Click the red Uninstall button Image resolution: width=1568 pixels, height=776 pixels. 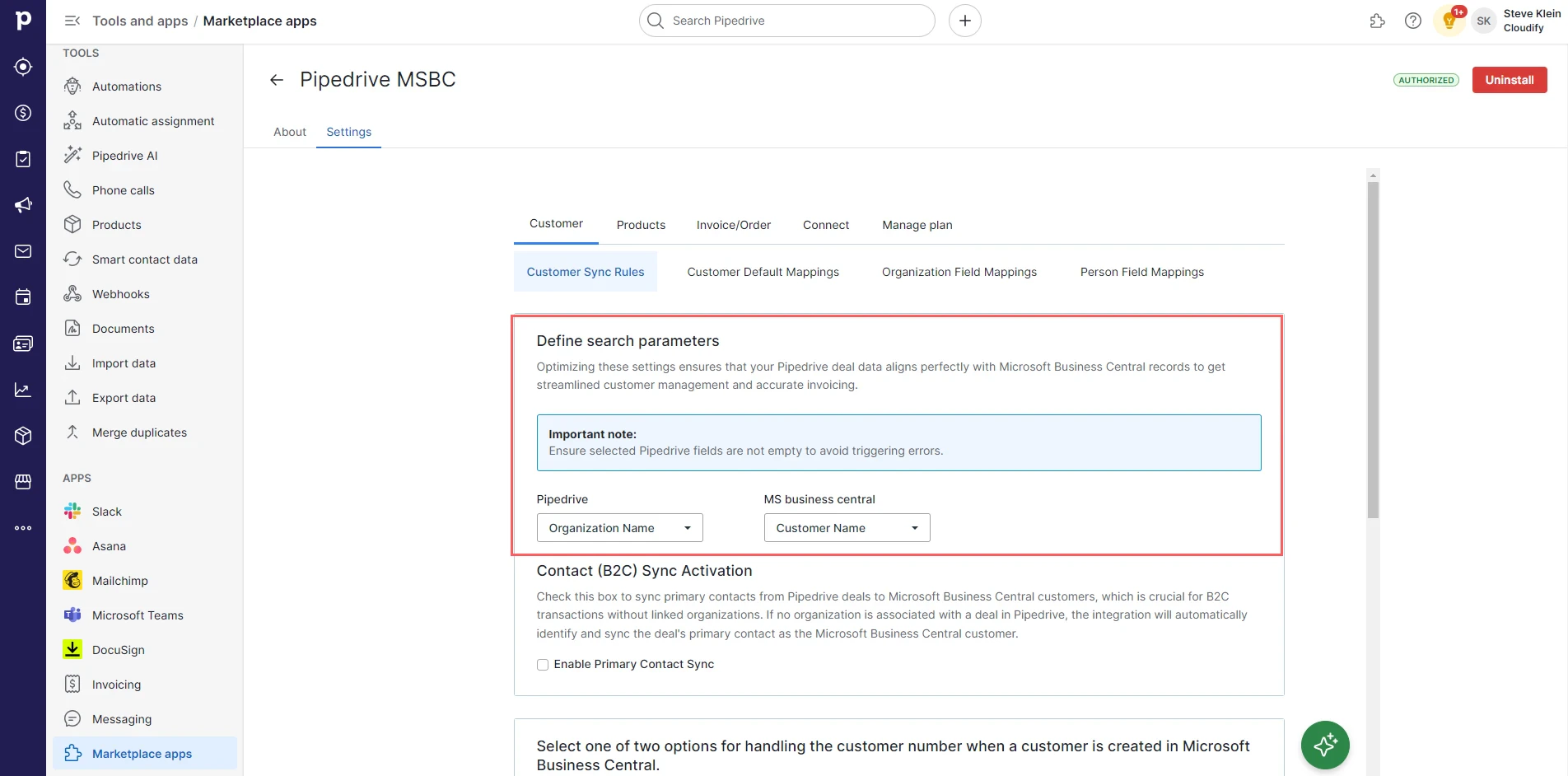pyautogui.click(x=1510, y=80)
